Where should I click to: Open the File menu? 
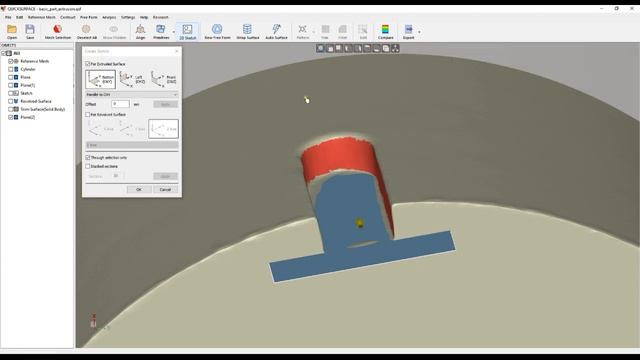click(8, 18)
